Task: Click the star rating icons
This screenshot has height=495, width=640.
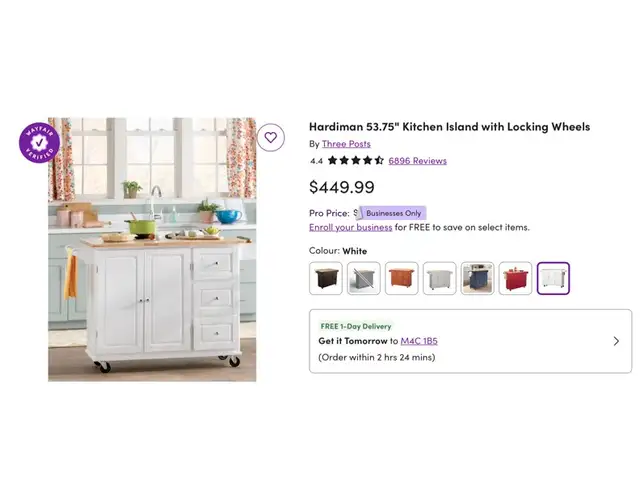Action: tap(356, 160)
